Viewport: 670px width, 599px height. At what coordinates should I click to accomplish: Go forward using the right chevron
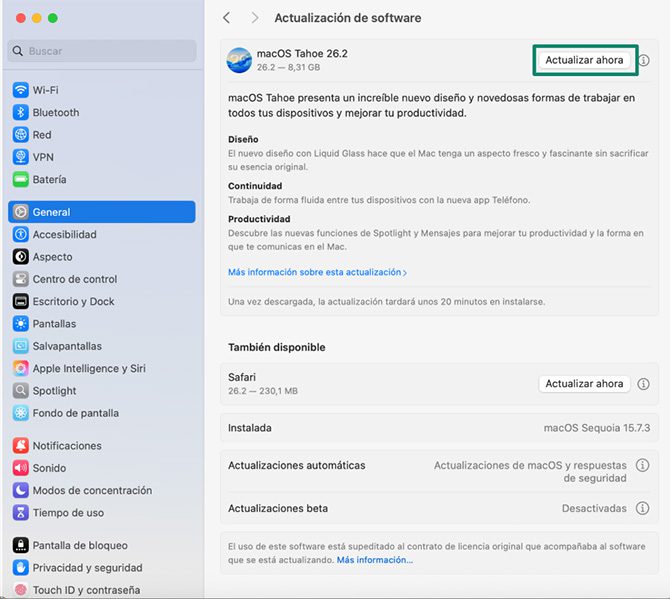[255, 18]
